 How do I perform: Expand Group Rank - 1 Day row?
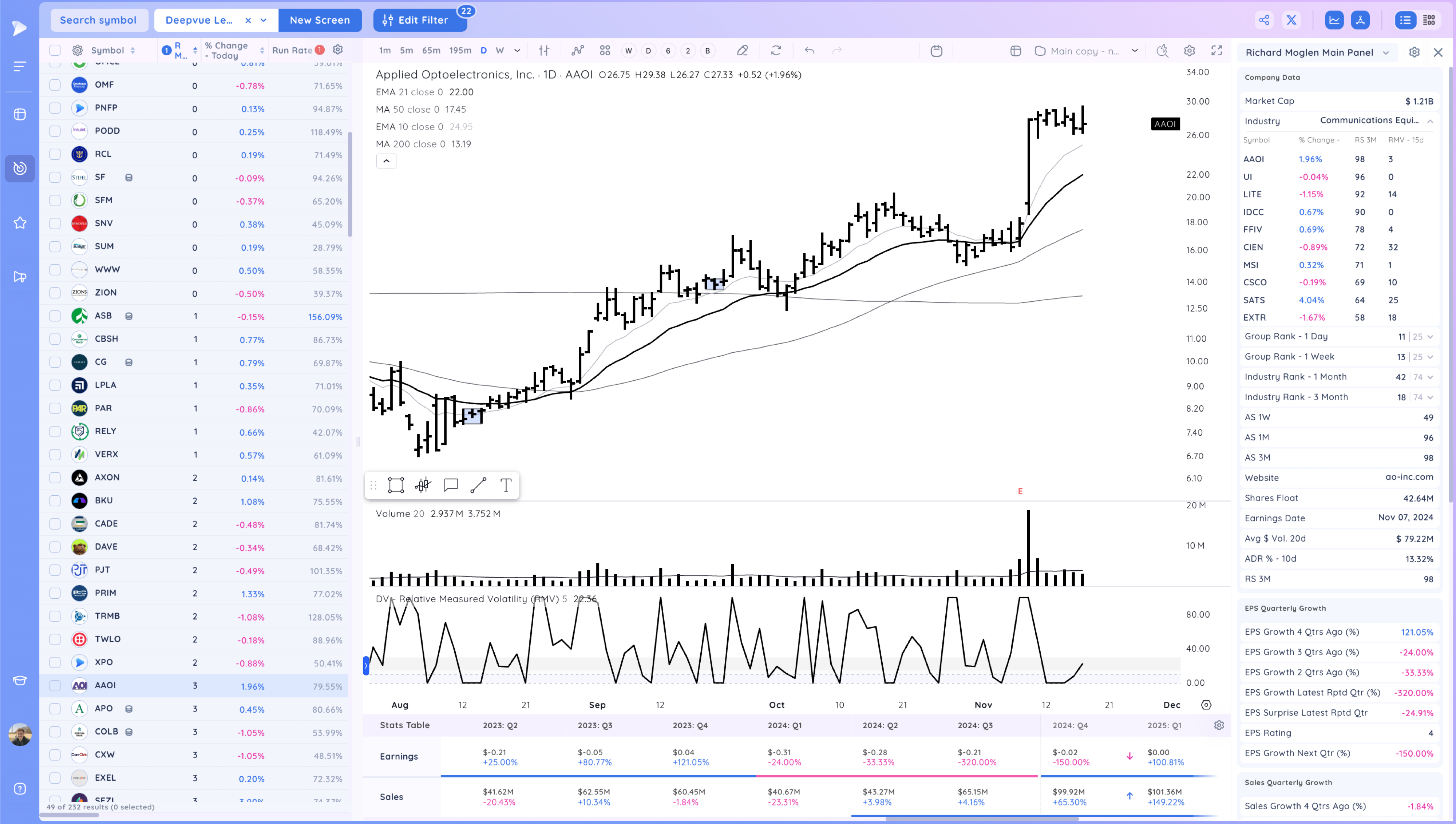coord(1430,337)
